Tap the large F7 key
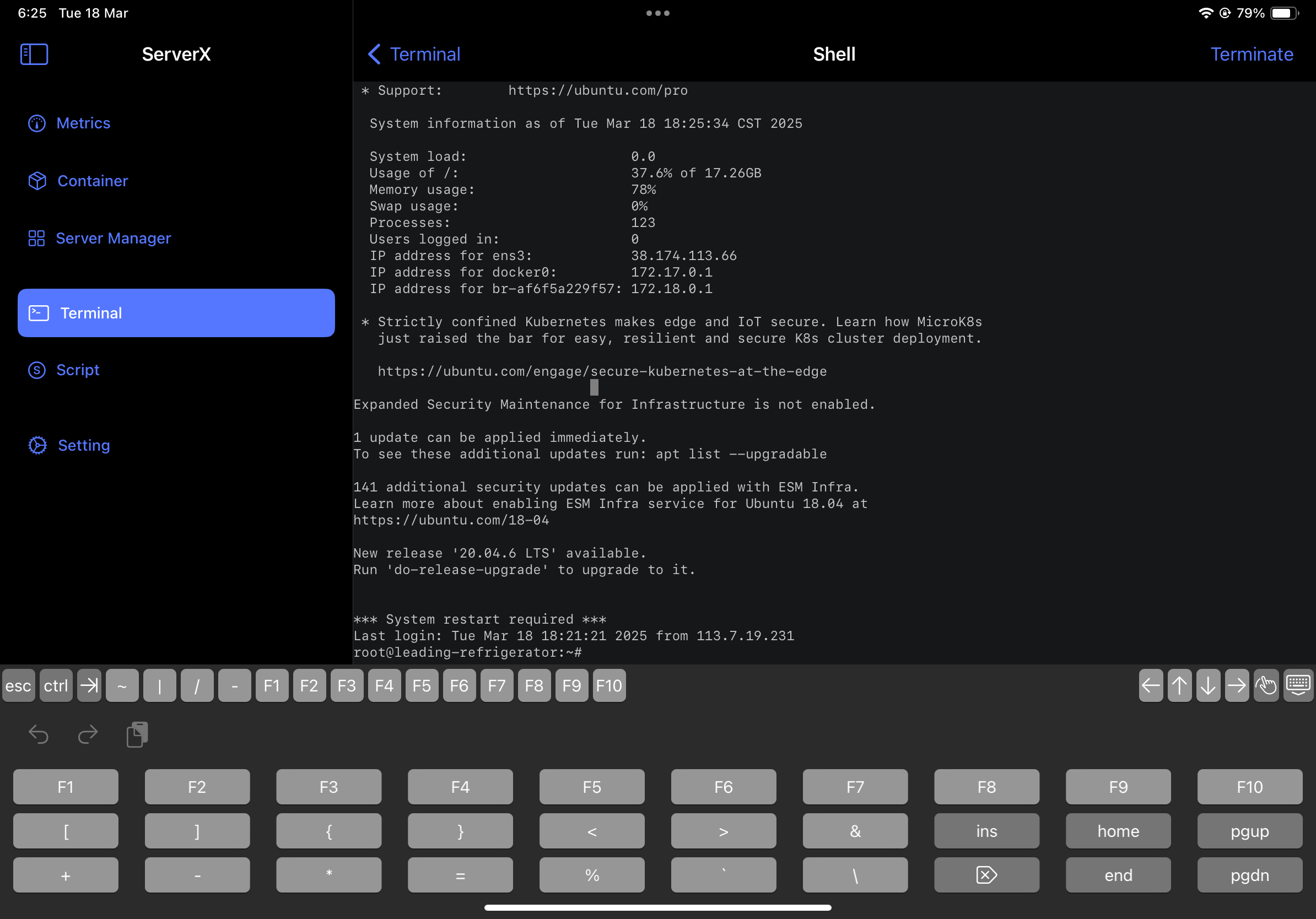 [x=855, y=787]
